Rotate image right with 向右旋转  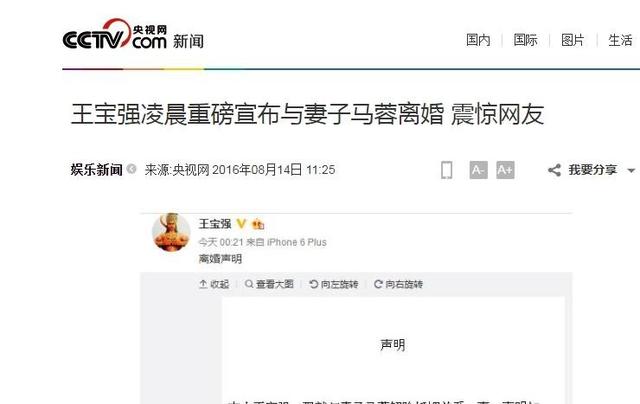point(398,284)
